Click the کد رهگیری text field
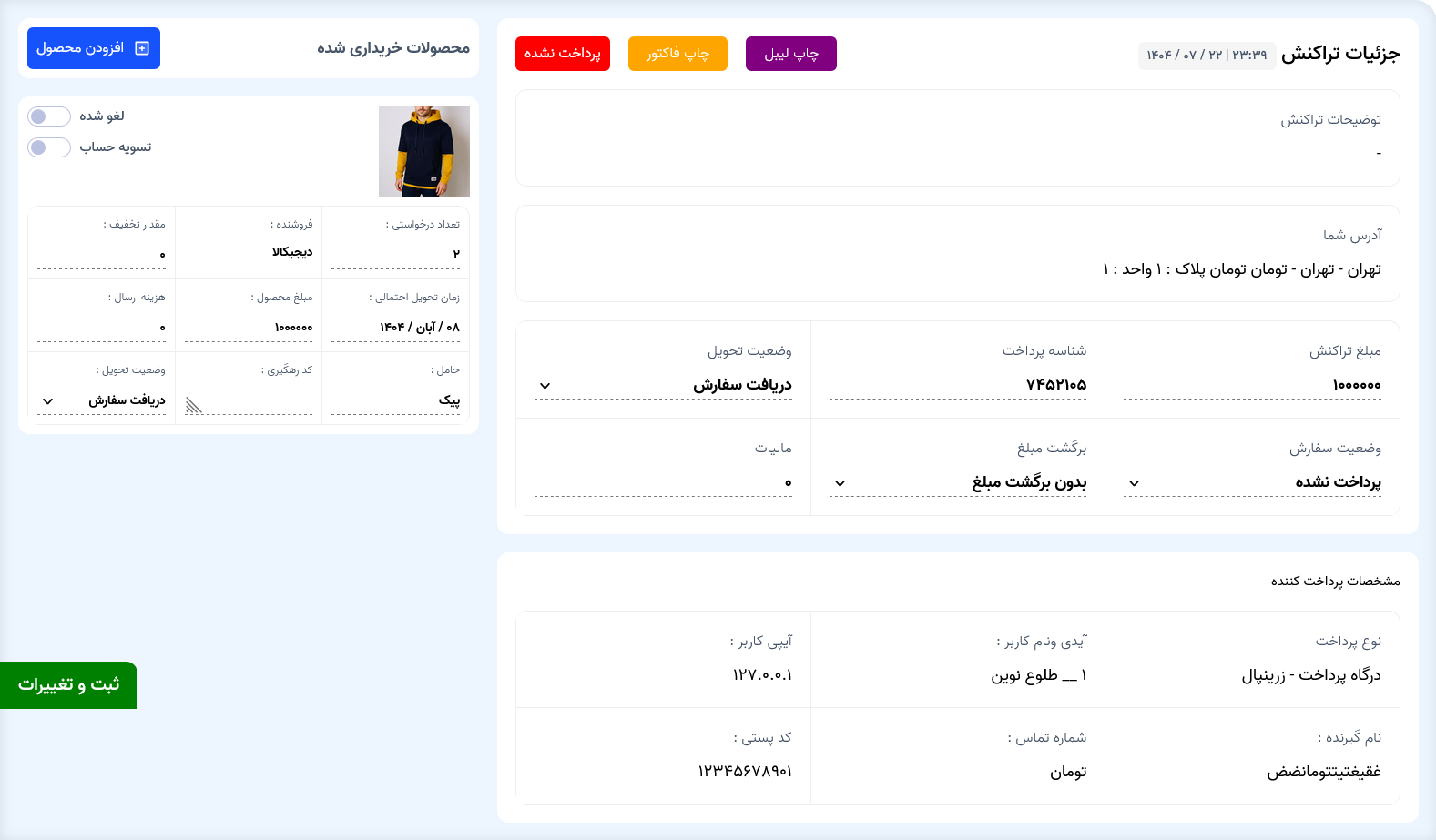Image resolution: width=1436 pixels, height=840 pixels. point(248,400)
